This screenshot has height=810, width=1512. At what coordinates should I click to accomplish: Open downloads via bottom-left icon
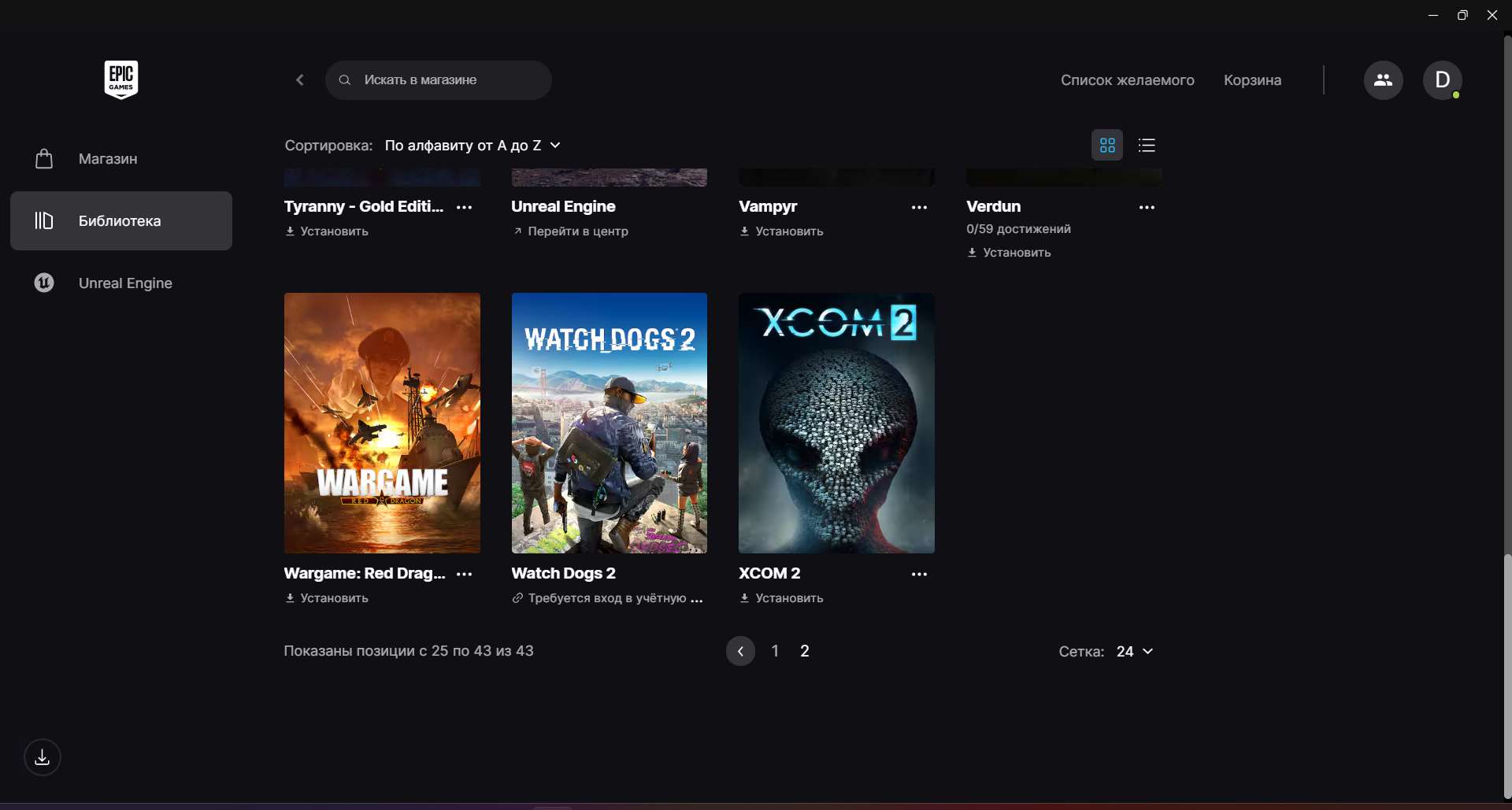pyautogui.click(x=42, y=757)
